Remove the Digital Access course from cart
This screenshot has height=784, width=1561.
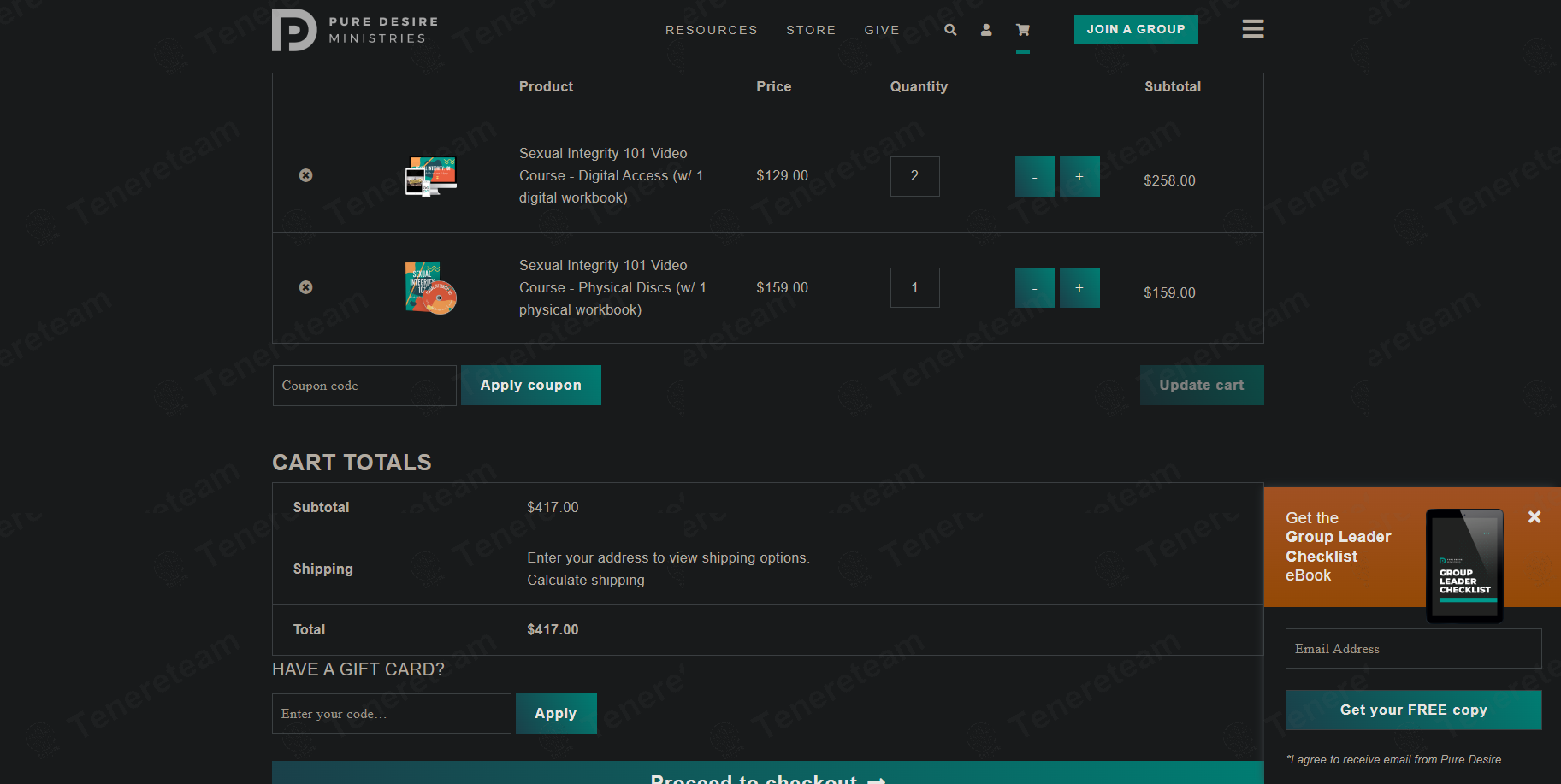pos(305,175)
